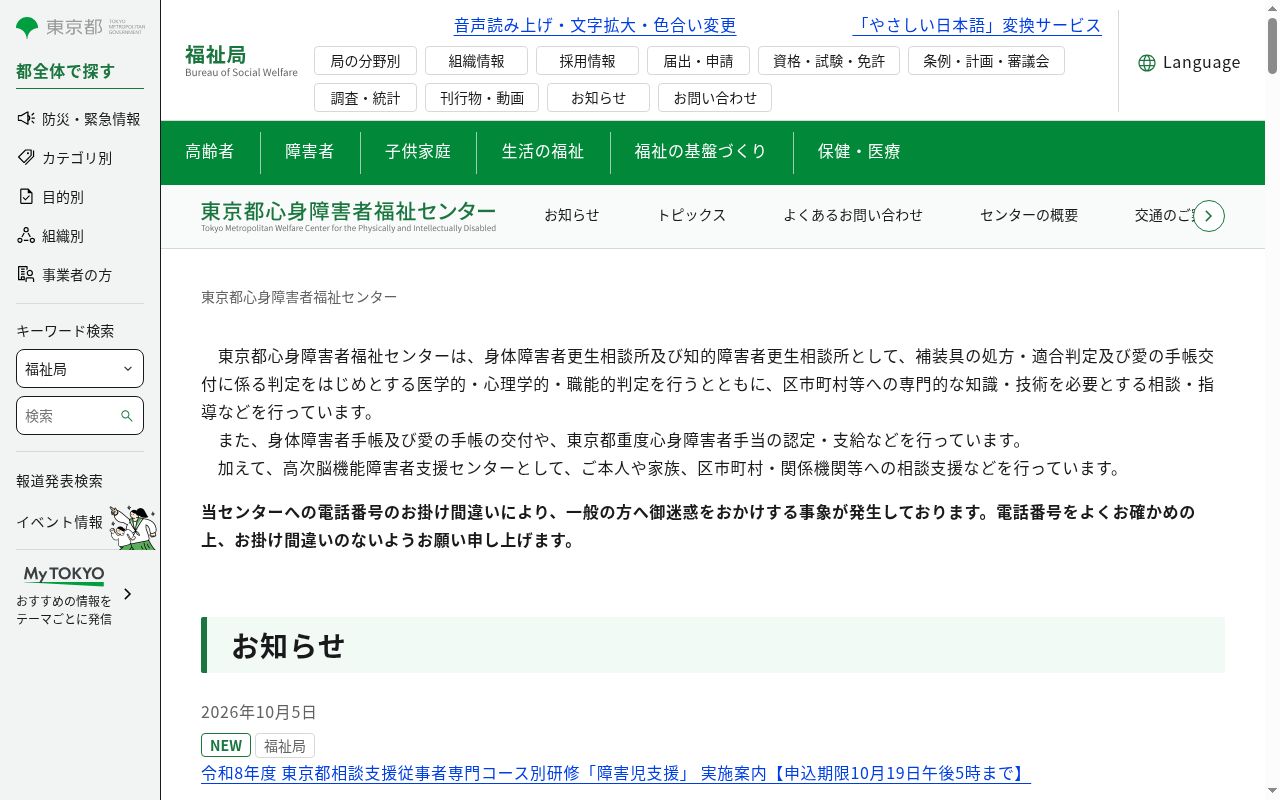This screenshot has height=800, width=1280.
Task: Open the 障害者 menu in green bar
Action: point(310,152)
